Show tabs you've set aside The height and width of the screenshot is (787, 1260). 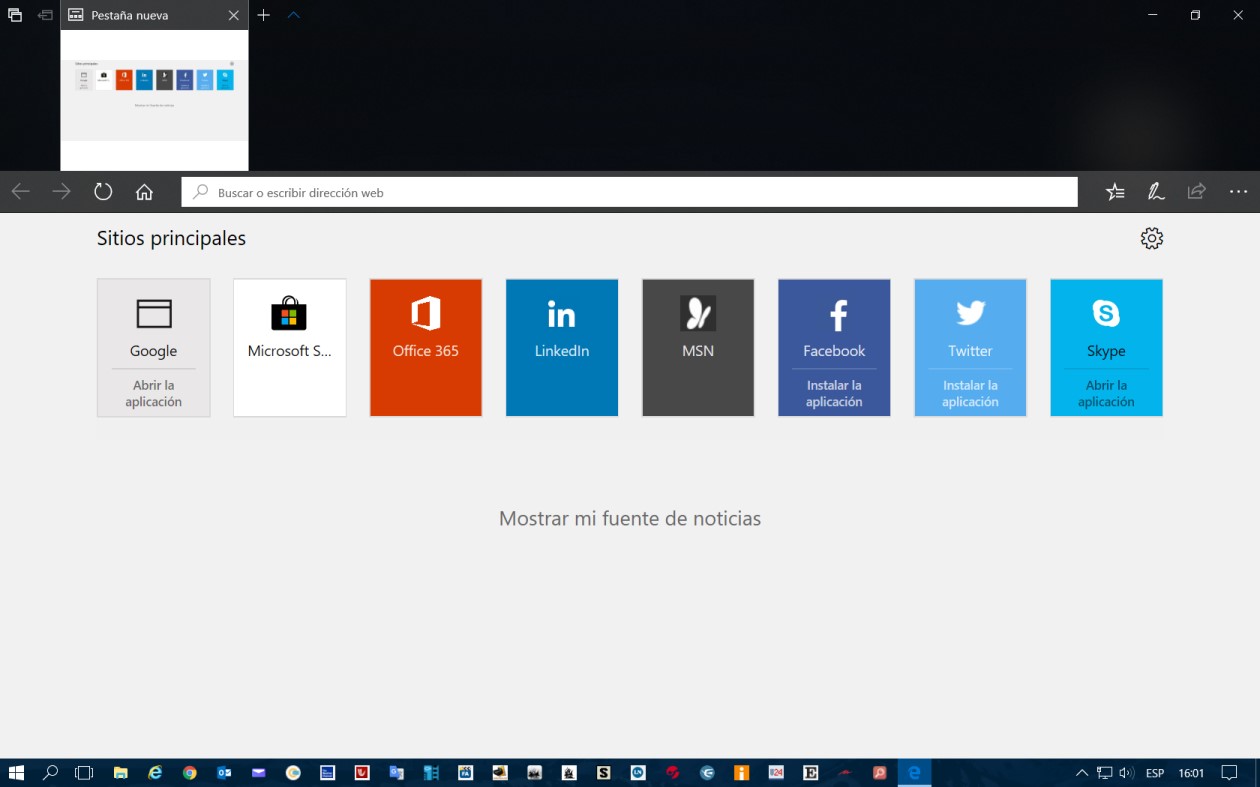(x=15, y=15)
